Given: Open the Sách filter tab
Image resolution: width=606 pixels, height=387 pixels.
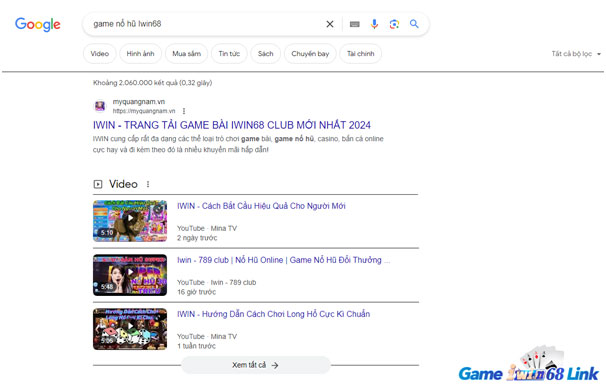Looking at the screenshot, I should [x=266, y=54].
